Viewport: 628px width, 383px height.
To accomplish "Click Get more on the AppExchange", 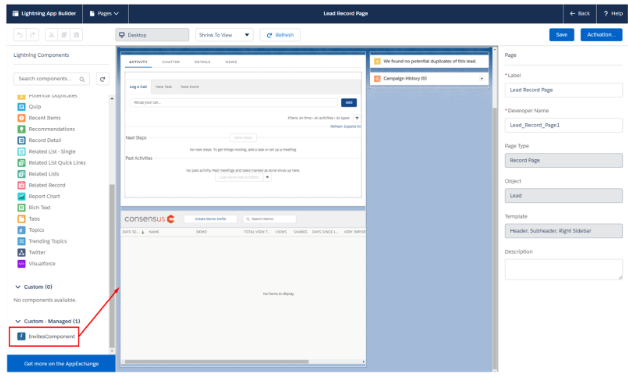I will pyautogui.click(x=61, y=364).
